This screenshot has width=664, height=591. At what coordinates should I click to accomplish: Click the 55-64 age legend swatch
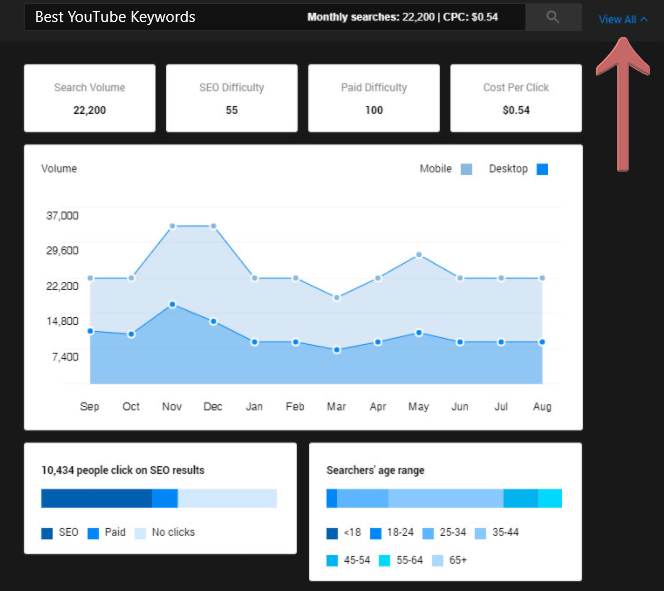[x=384, y=561]
